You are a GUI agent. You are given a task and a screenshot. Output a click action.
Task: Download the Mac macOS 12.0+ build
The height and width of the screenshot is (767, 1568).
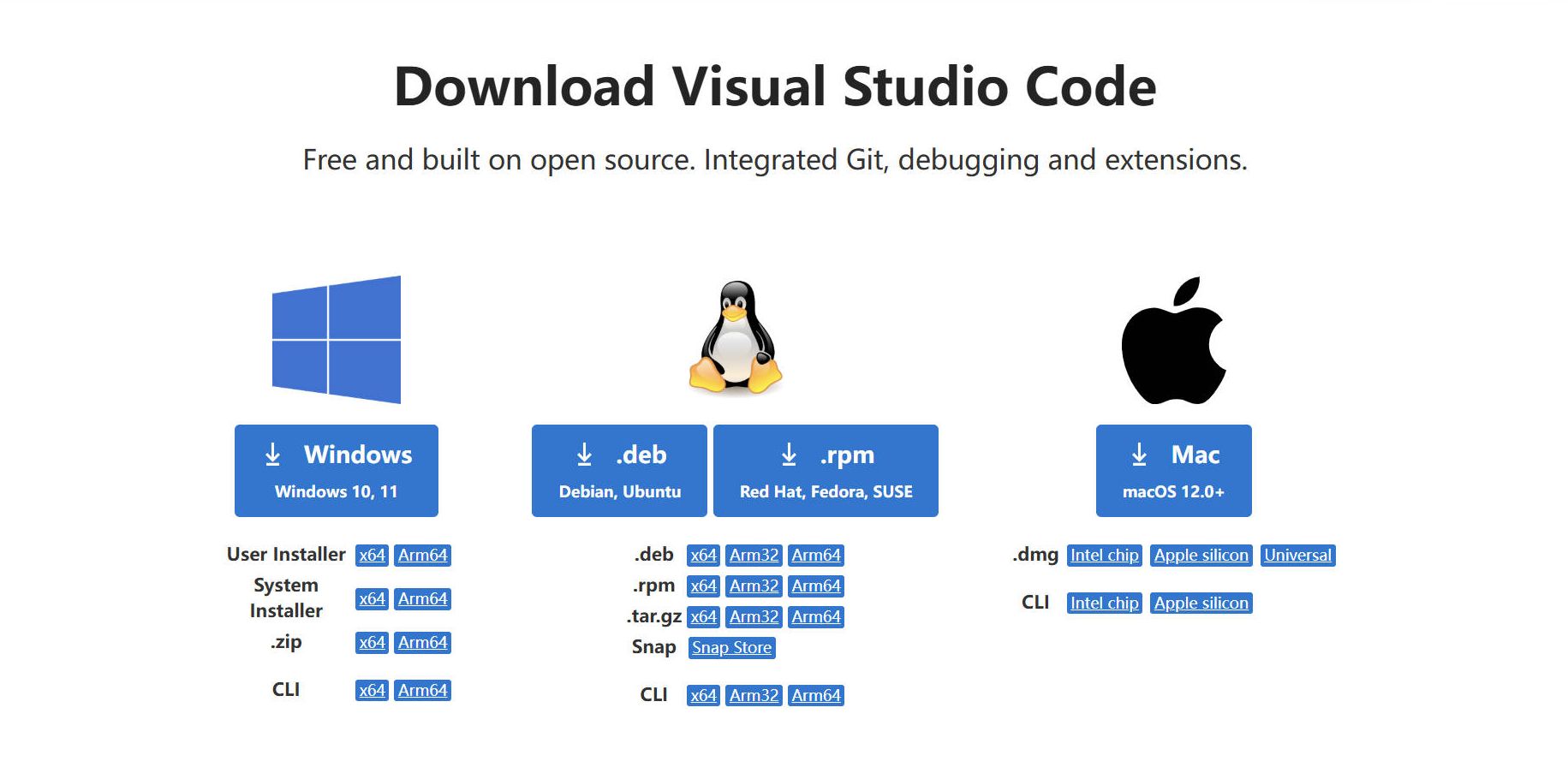point(1174,471)
